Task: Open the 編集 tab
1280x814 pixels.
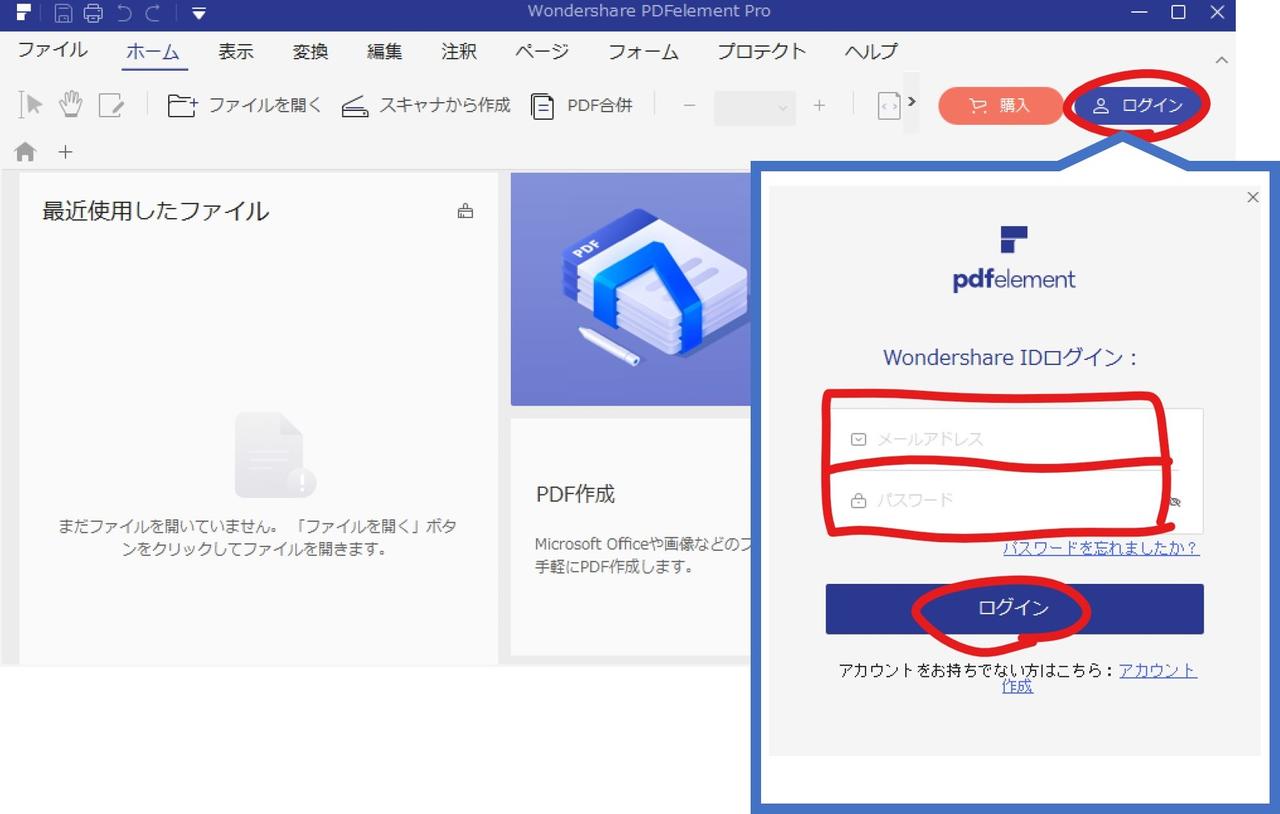Action: [x=385, y=52]
